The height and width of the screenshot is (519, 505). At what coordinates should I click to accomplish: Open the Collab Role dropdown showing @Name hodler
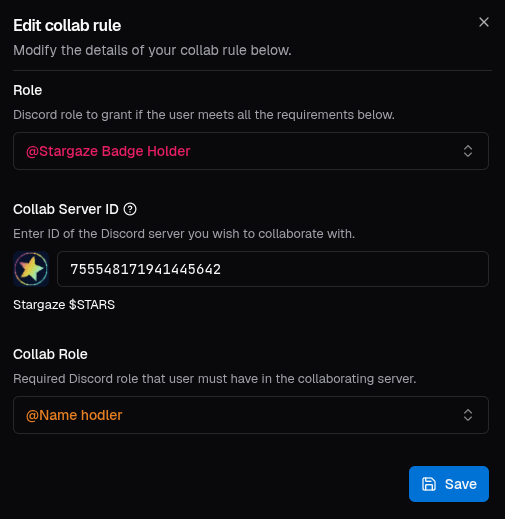point(251,415)
